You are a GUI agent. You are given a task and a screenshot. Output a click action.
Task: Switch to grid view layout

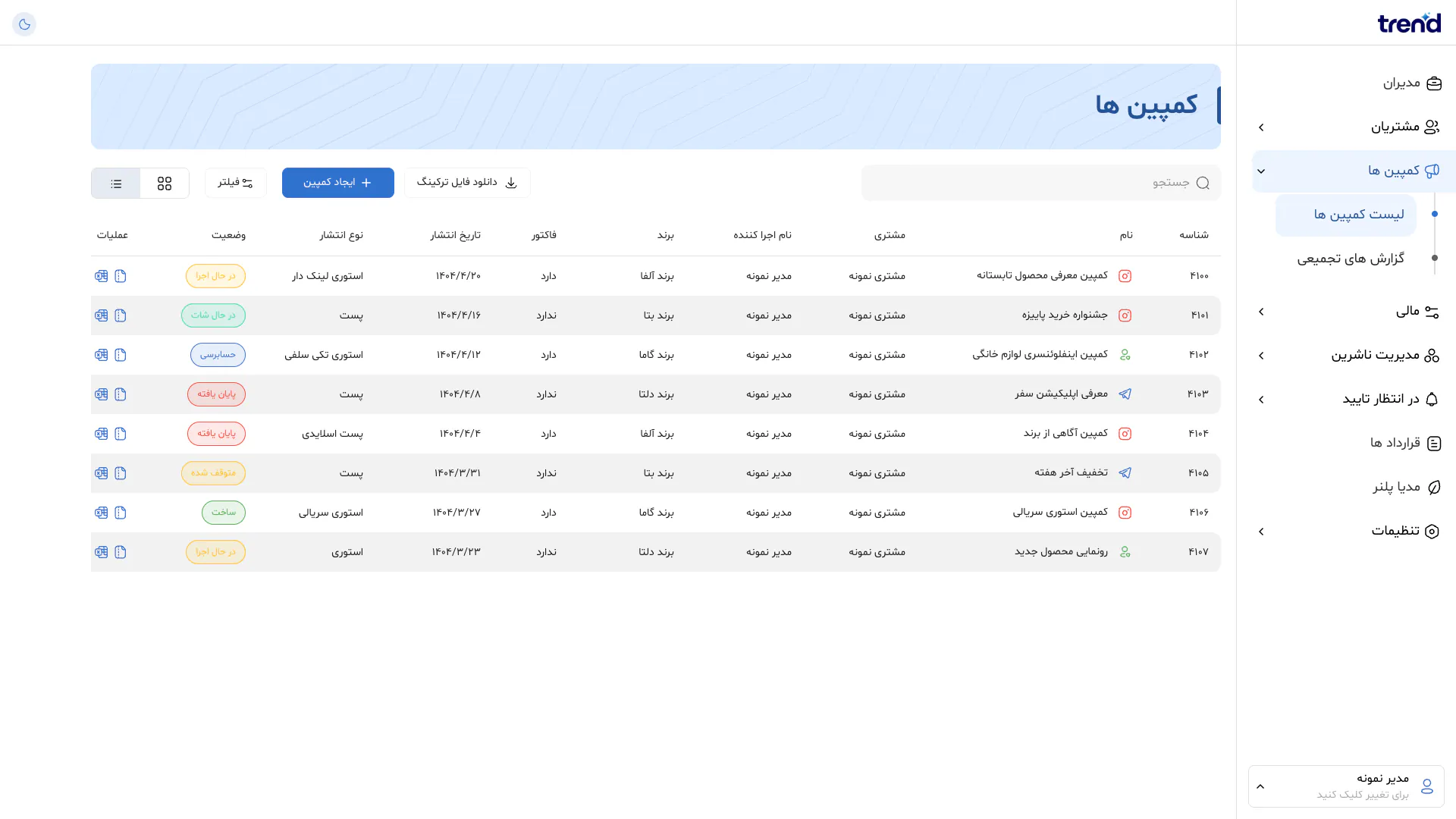[x=165, y=184]
